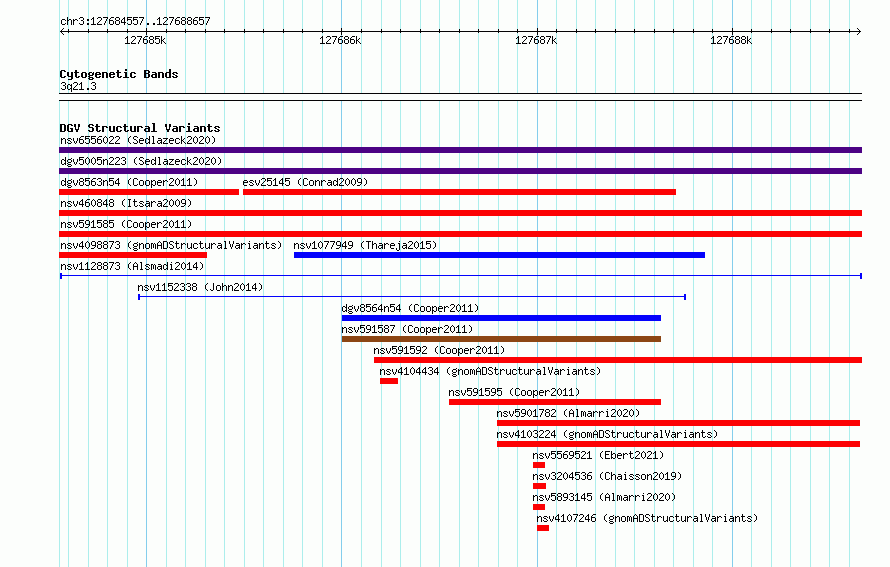Click the red bar of nsv4103224
Image resolution: width=890 pixels, height=567 pixels.
pos(678,444)
